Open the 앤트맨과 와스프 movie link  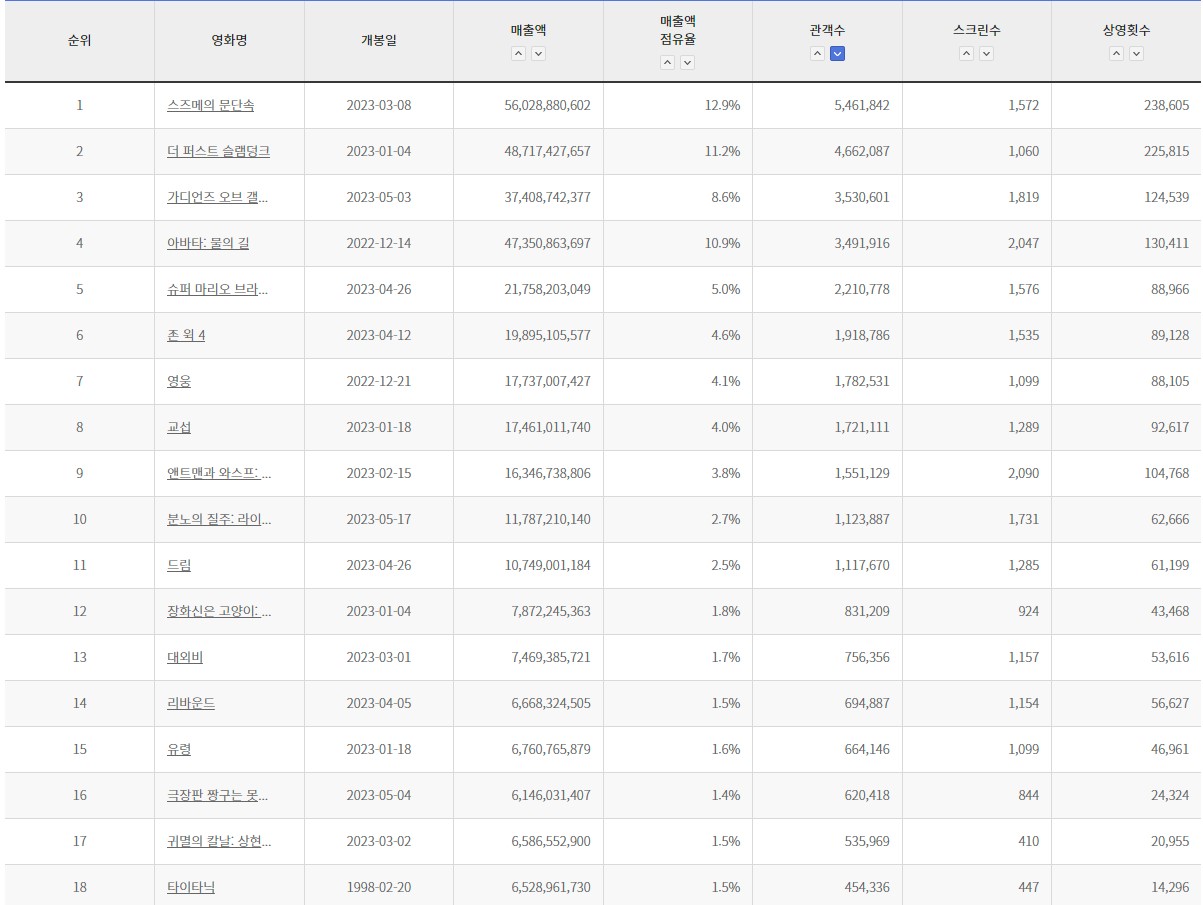219,473
